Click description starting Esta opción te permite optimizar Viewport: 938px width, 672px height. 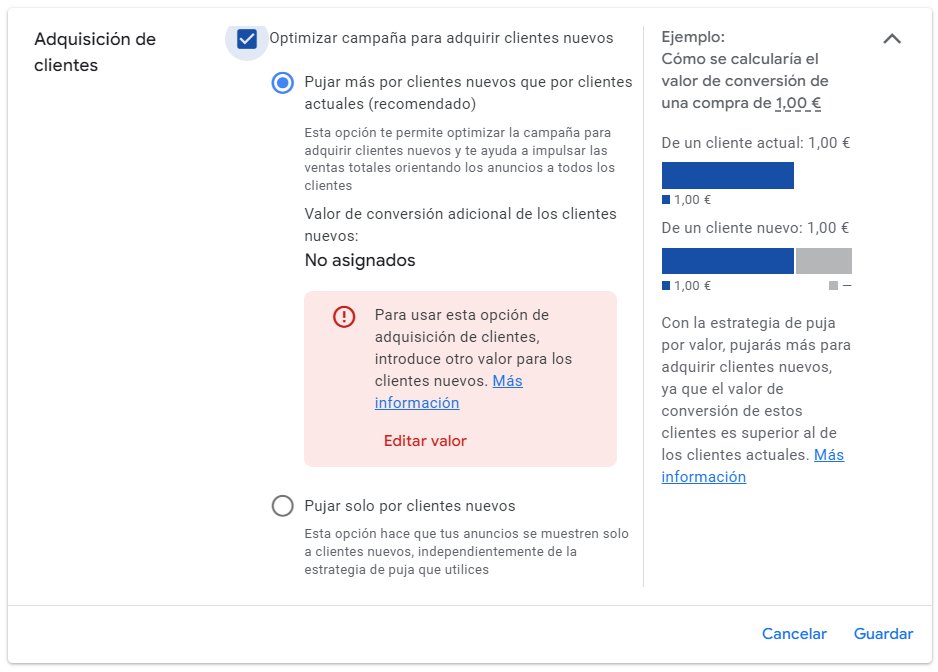pos(459,159)
